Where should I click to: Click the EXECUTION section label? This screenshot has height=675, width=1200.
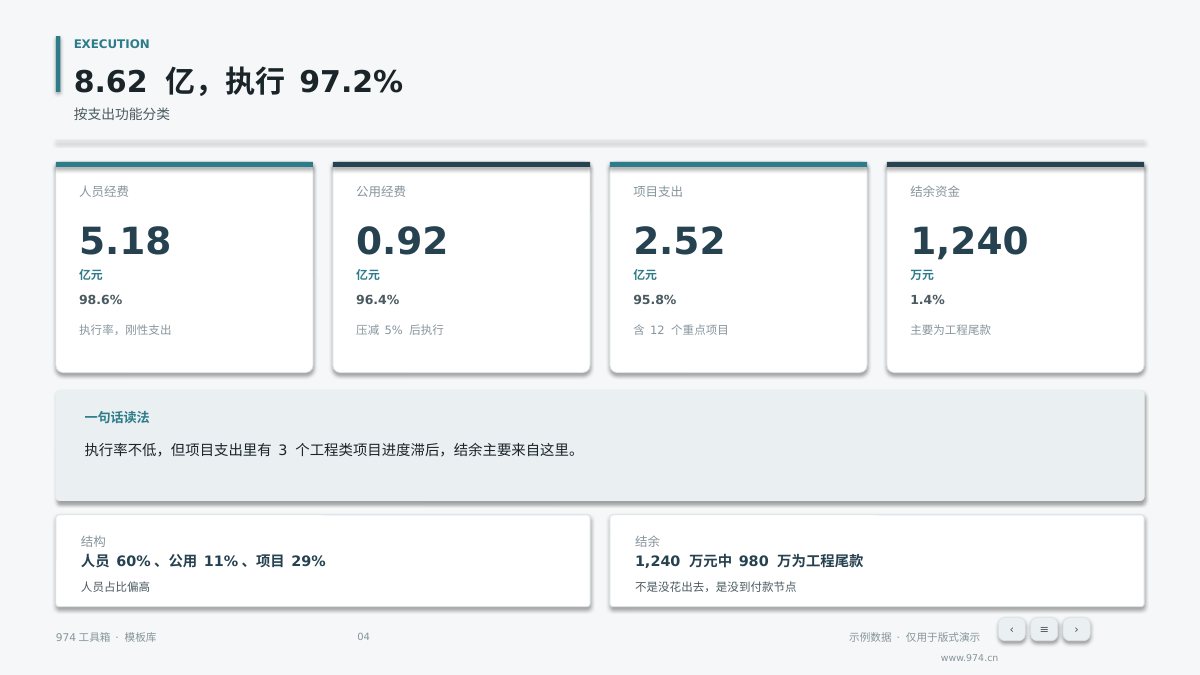coord(112,44)
